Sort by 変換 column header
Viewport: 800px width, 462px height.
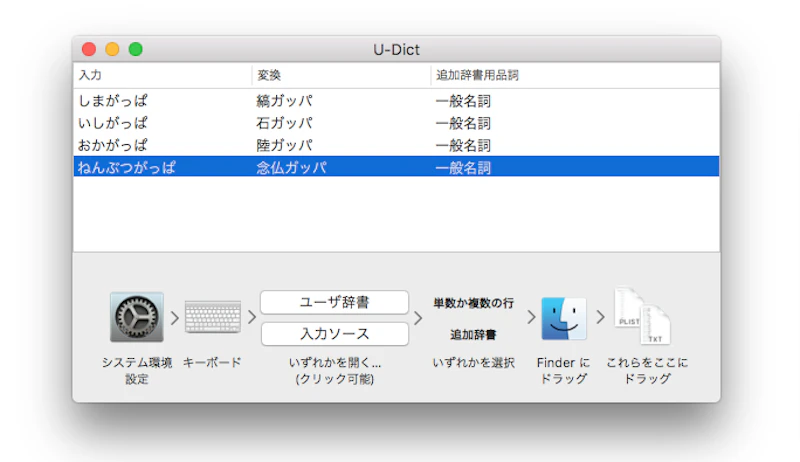pos(341,75)
